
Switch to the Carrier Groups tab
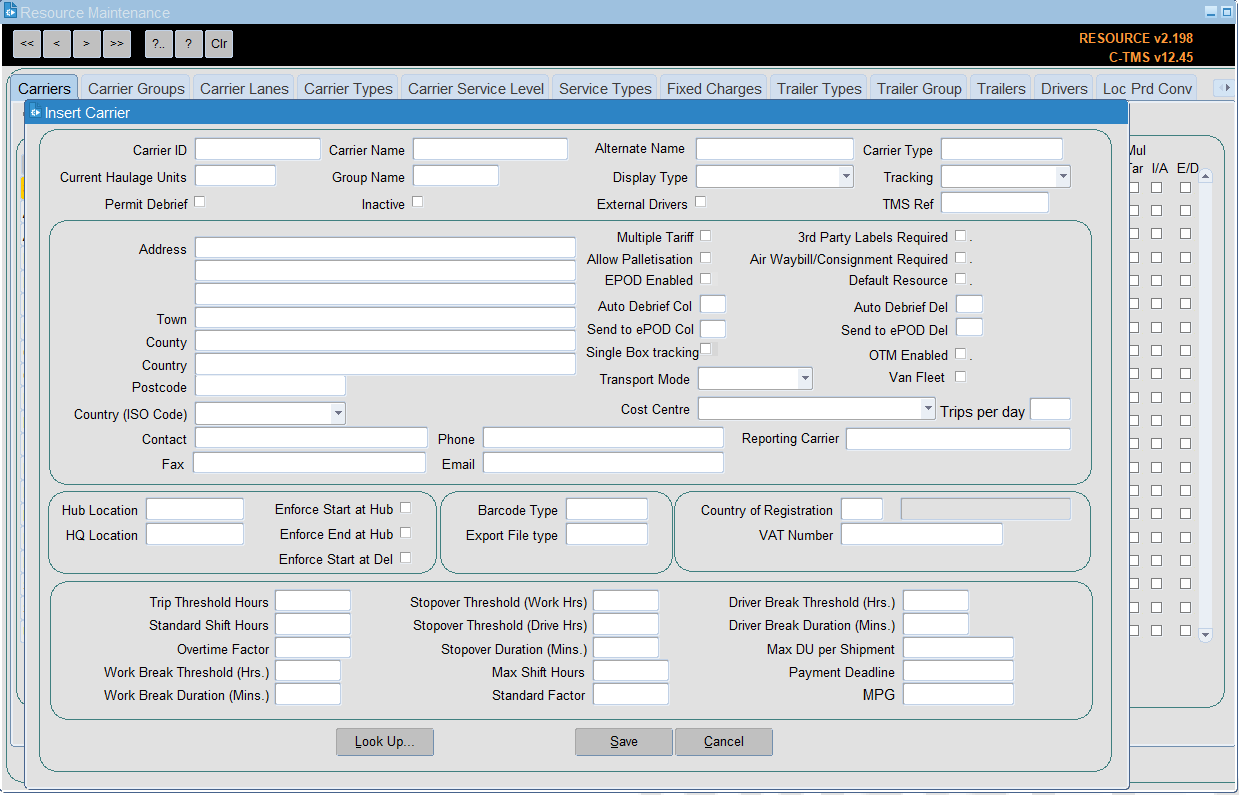[x=136, y=89]
